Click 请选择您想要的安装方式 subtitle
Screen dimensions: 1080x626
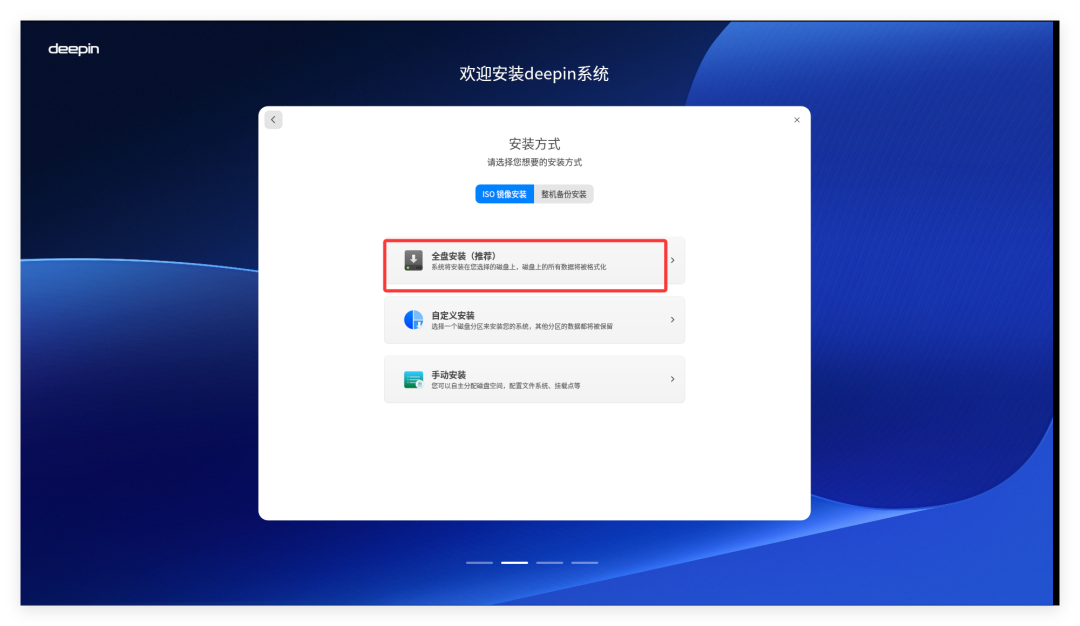point(534,163)
